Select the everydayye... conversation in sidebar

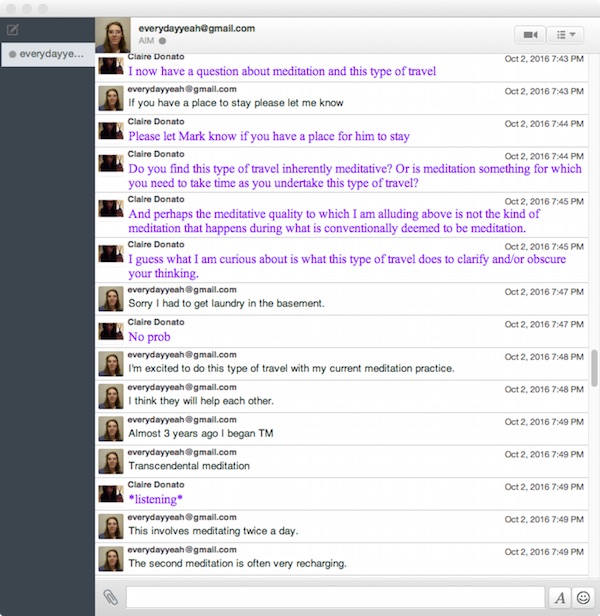tap(48, 54)
